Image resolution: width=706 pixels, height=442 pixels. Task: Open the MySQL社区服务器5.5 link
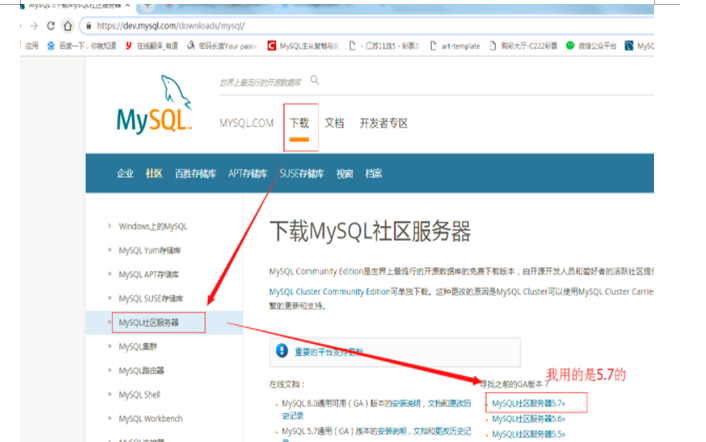pos(529,434)
